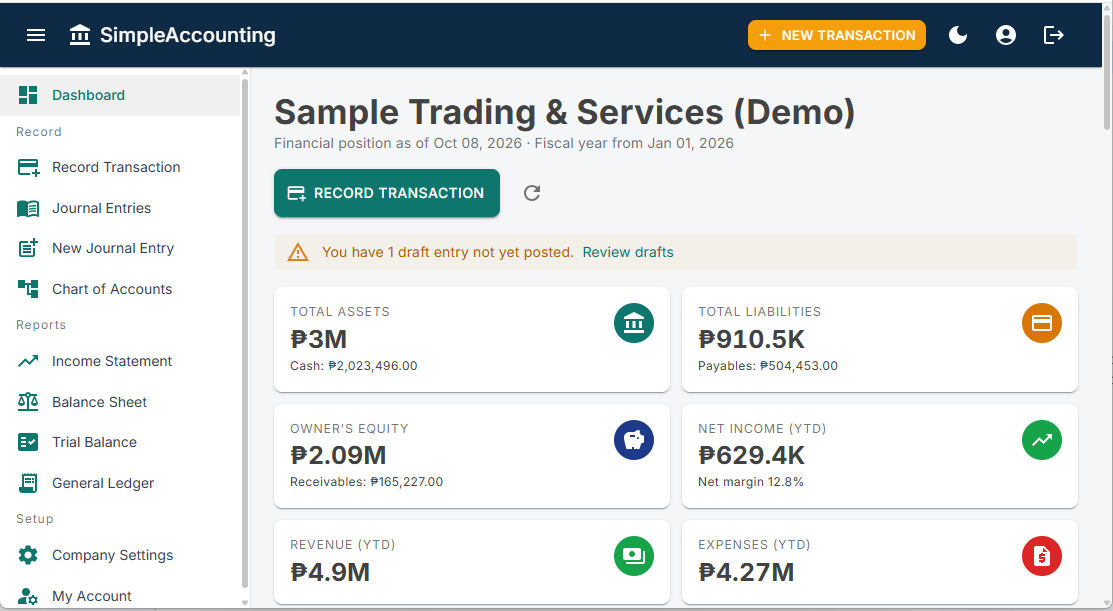Viewport: 1113px width, 611px height.
Task: Click the orange New Transaction button
Action: coord(837,35)
